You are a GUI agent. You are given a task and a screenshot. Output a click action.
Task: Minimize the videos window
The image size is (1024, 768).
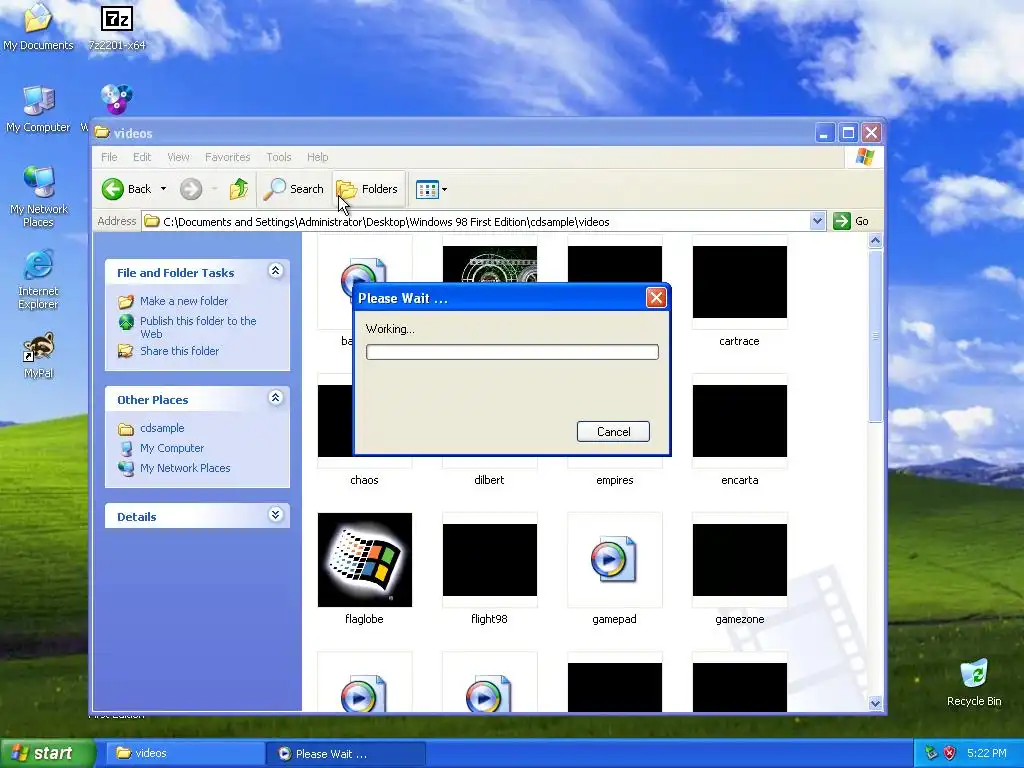(824, 133)
